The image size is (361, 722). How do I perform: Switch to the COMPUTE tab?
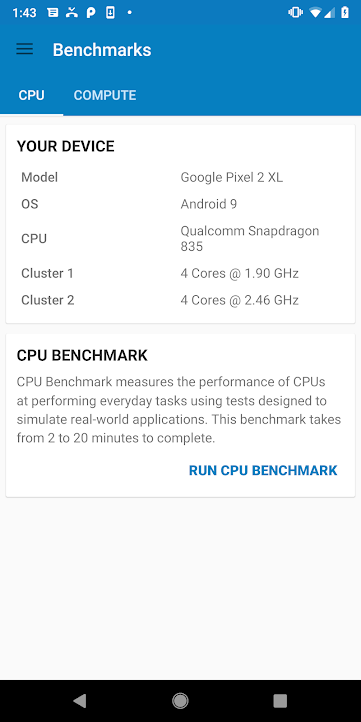[105, 95]
